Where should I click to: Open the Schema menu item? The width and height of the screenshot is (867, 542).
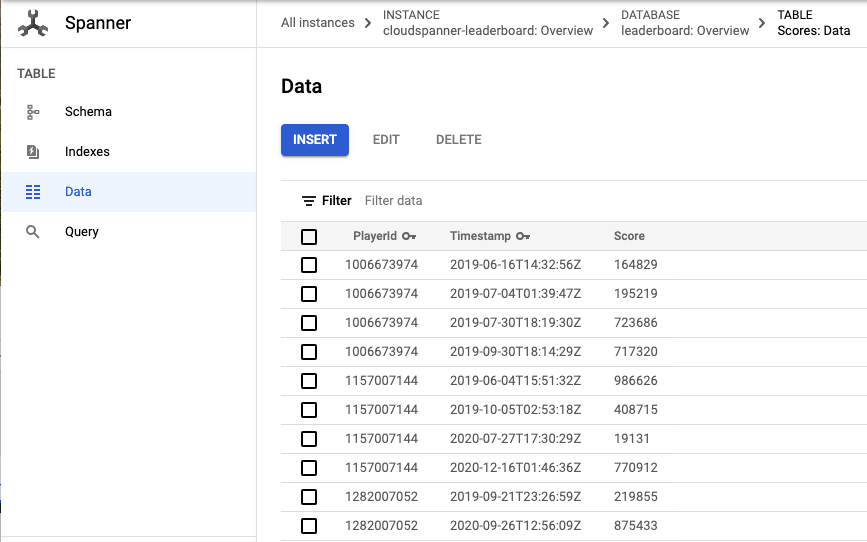coord(88,112)
